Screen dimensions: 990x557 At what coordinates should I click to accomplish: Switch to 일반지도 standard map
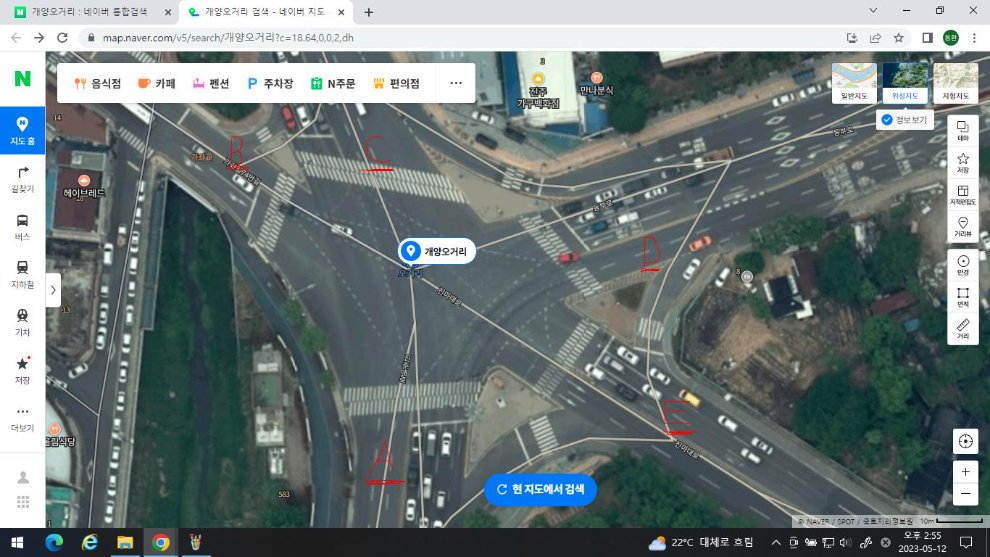pyautogui.click(x=854, y=83)
